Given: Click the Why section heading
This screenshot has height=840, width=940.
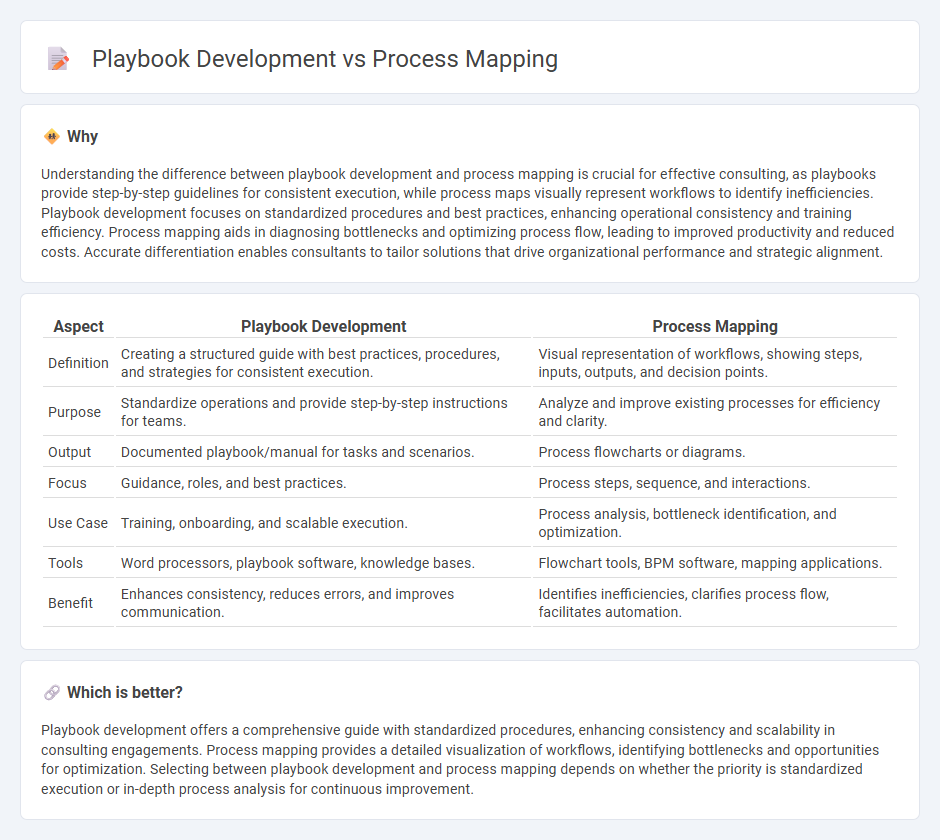Looking at the screenshot, I should [82, 137].
